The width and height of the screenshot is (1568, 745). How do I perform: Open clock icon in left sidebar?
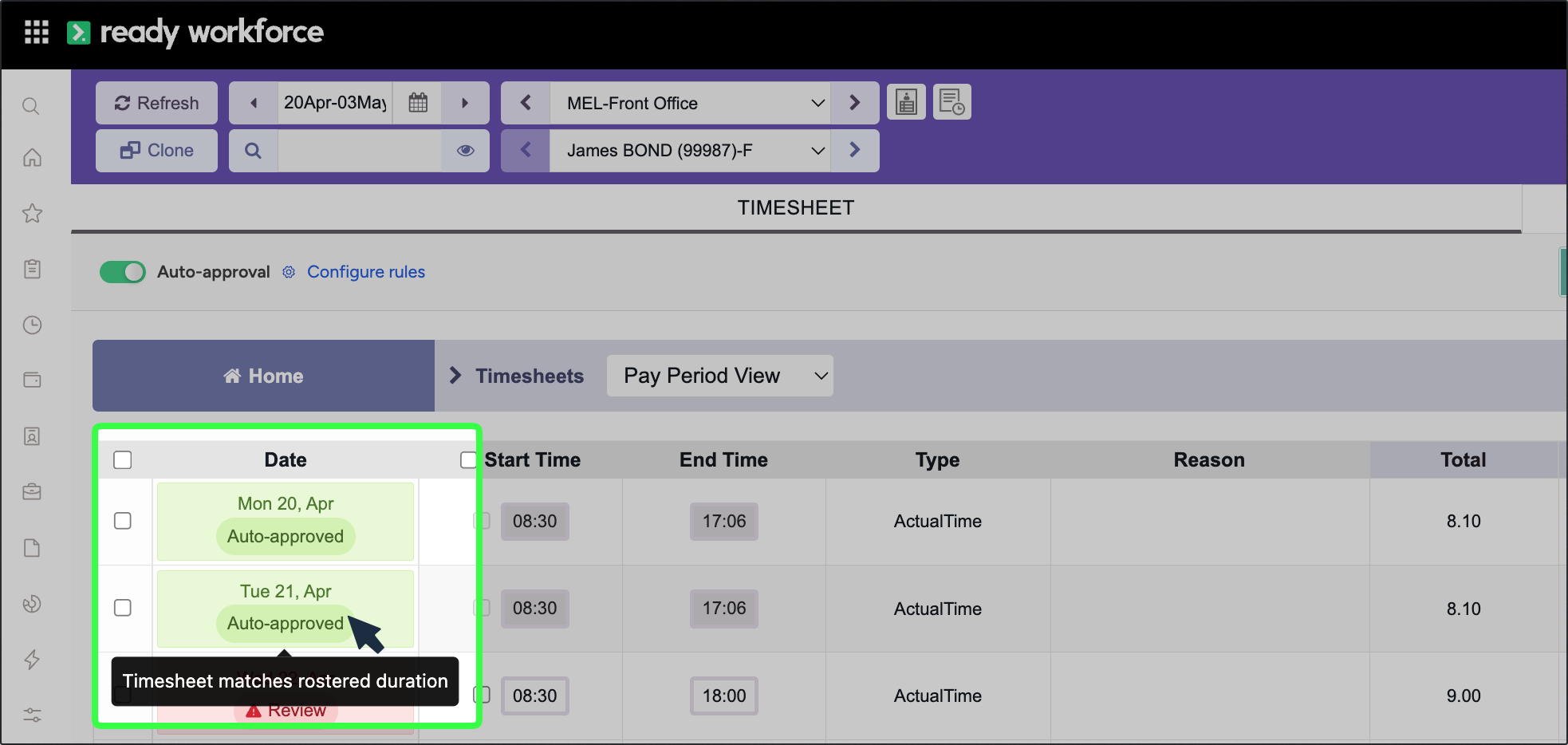(x=32, y=325)
